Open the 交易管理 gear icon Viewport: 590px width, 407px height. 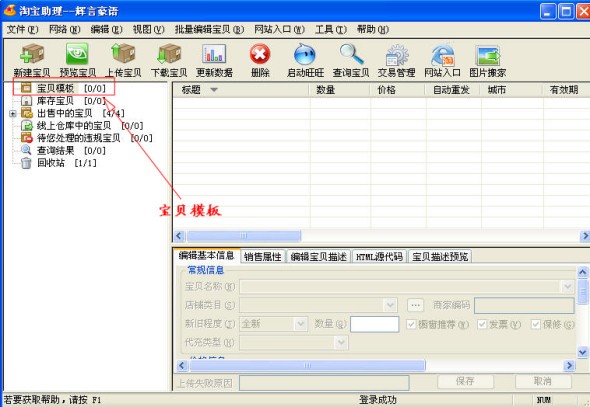coord(397,55)
